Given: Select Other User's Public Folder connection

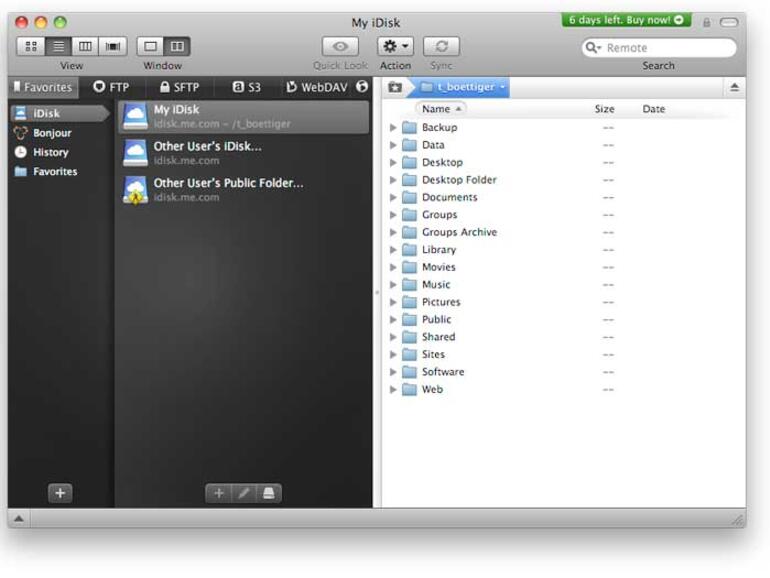Looking at the screenshot, I should (x=244, y=190).
